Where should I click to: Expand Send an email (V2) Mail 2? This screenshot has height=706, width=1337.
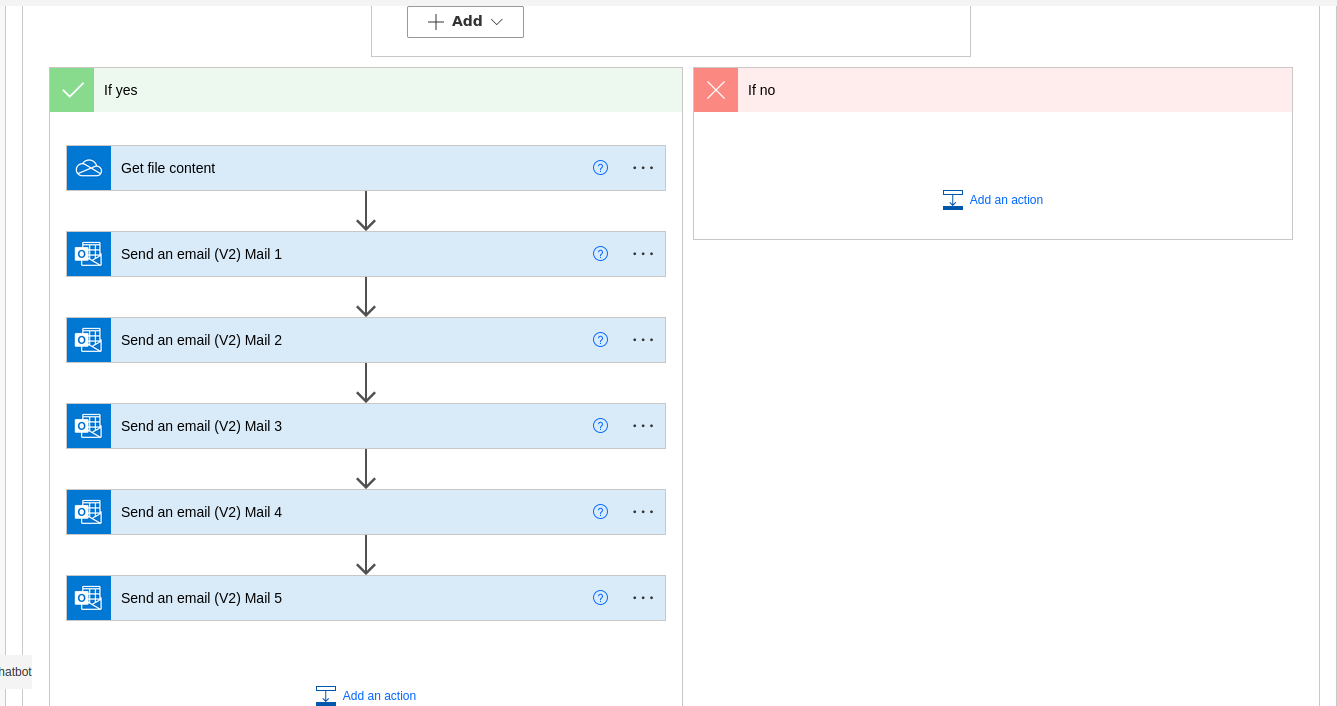click(366, 340)
